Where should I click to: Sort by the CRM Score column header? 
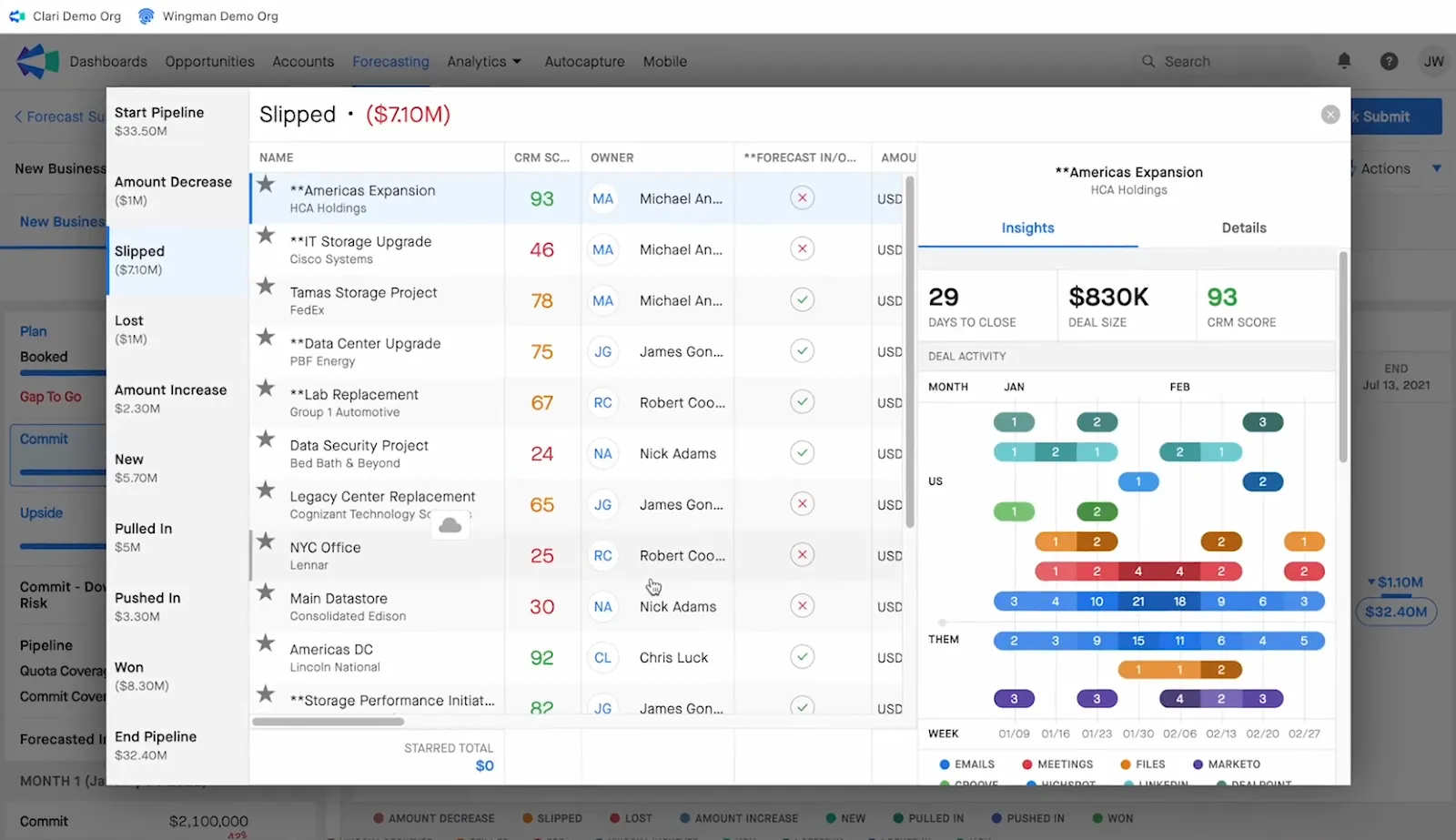coord(541,157)
